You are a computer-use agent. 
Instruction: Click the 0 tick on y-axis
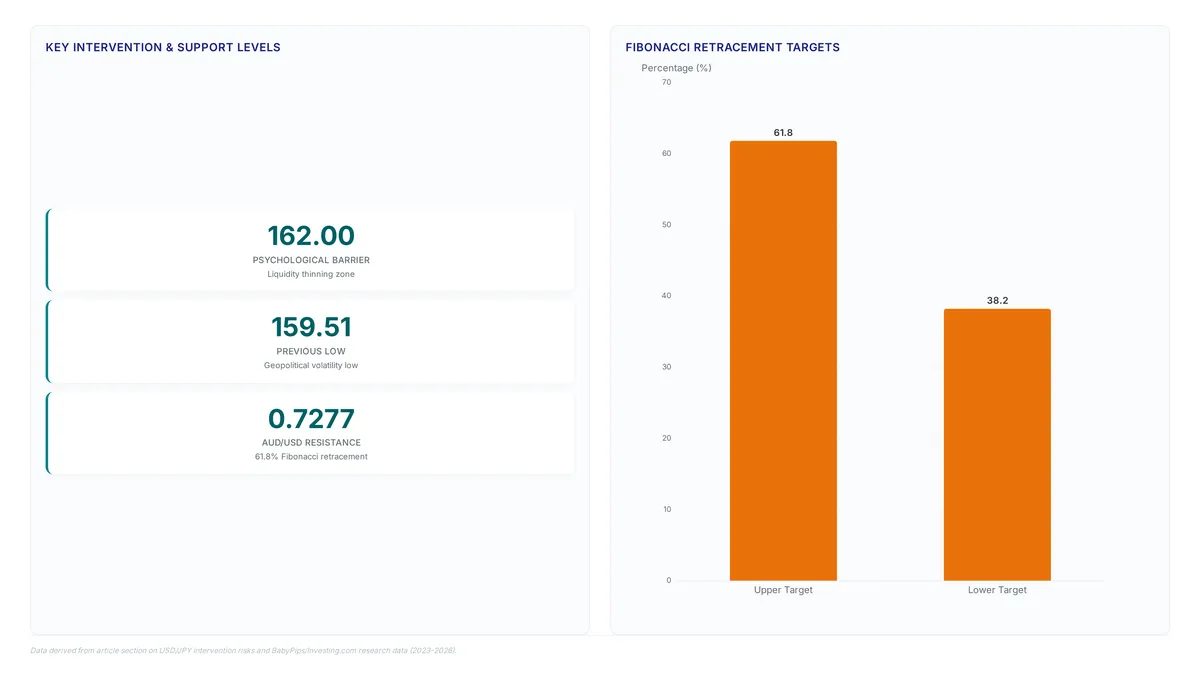tap(669, 580)
